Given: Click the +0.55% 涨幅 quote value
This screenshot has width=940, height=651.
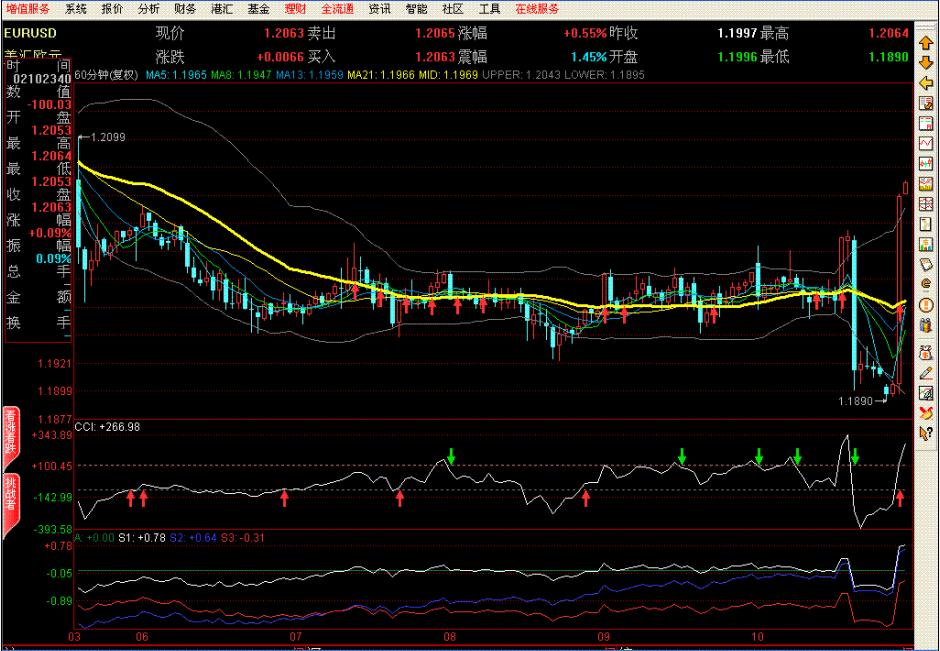Looking at the screenshot, I should tap(585, 33).
